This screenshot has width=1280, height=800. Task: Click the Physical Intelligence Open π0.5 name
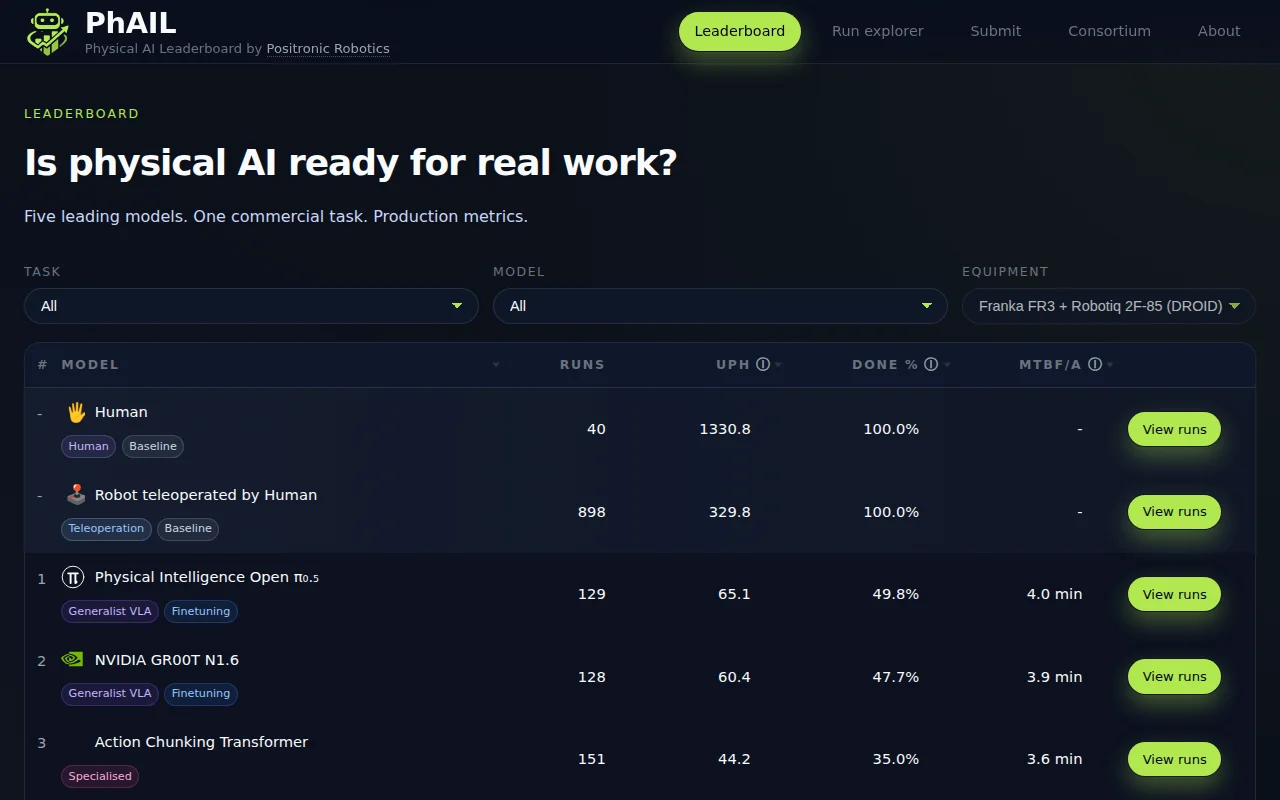[x=207, y=577]
